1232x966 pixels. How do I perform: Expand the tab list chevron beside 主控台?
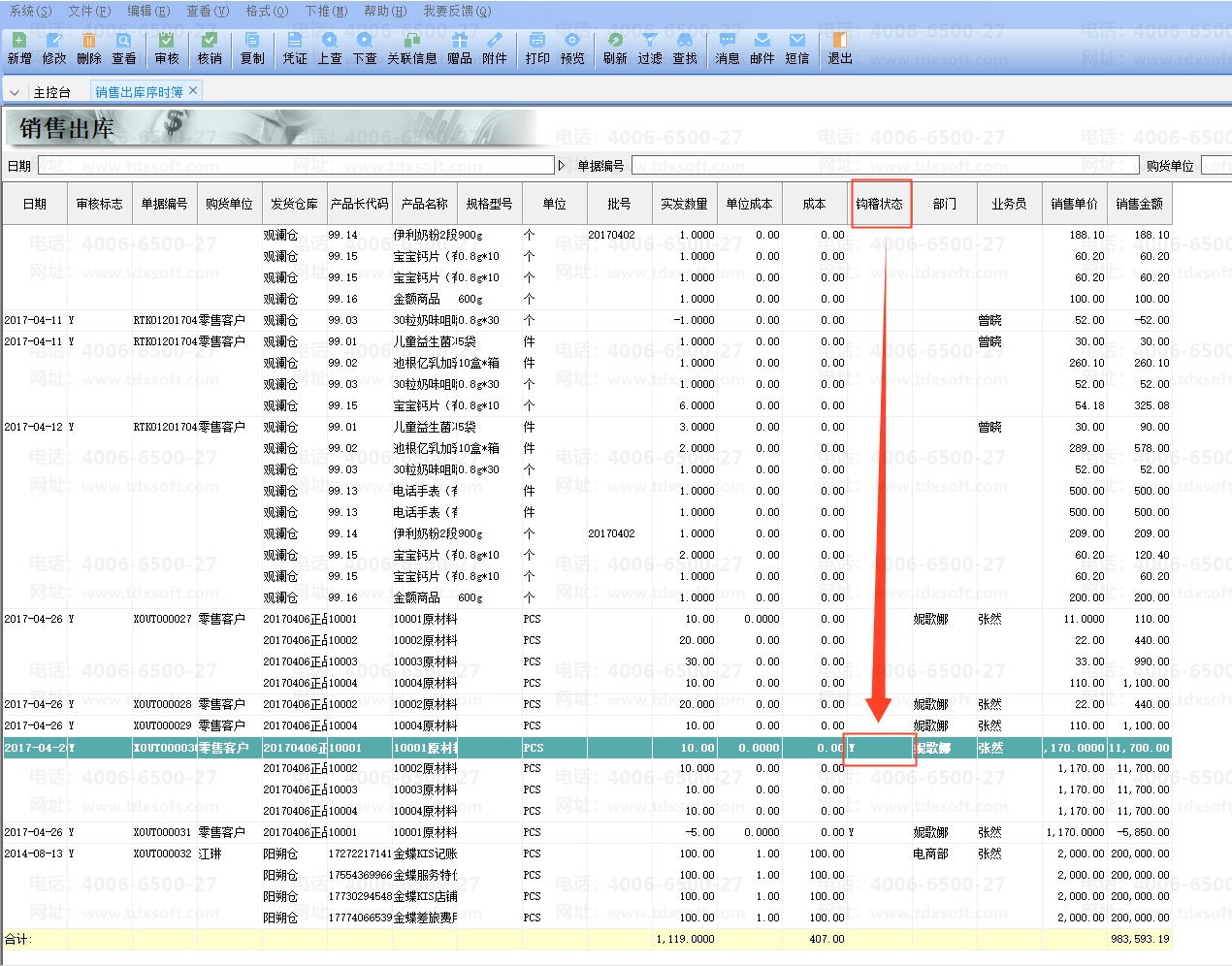(x=15, y=92)
